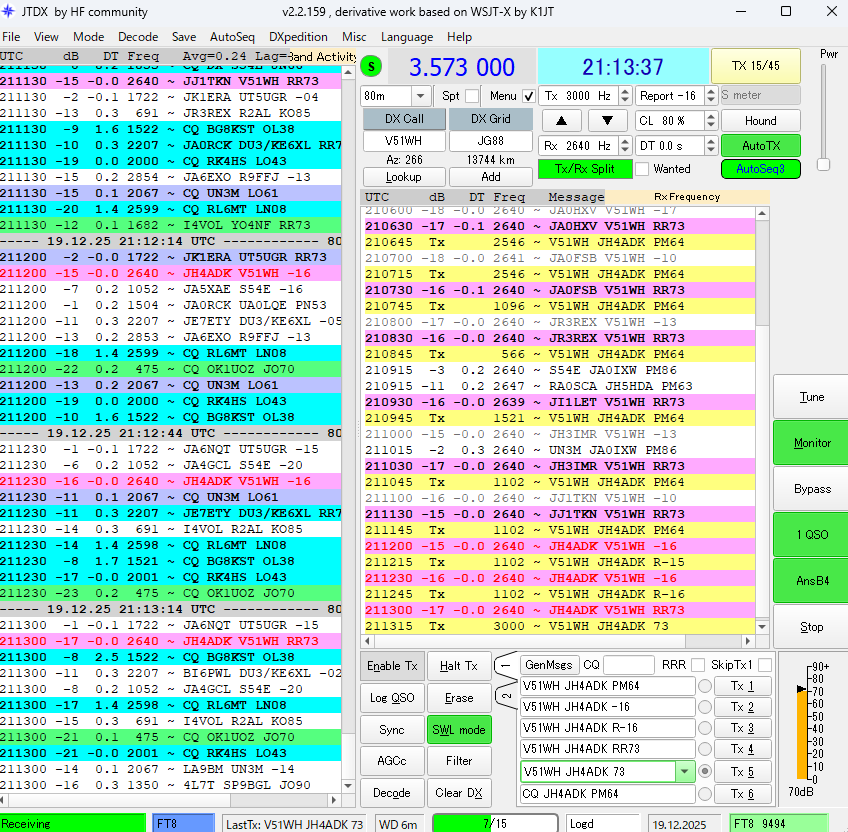Open the AutoSeq menu
Viewport: 848px width, 832px height.
point(232,37)
